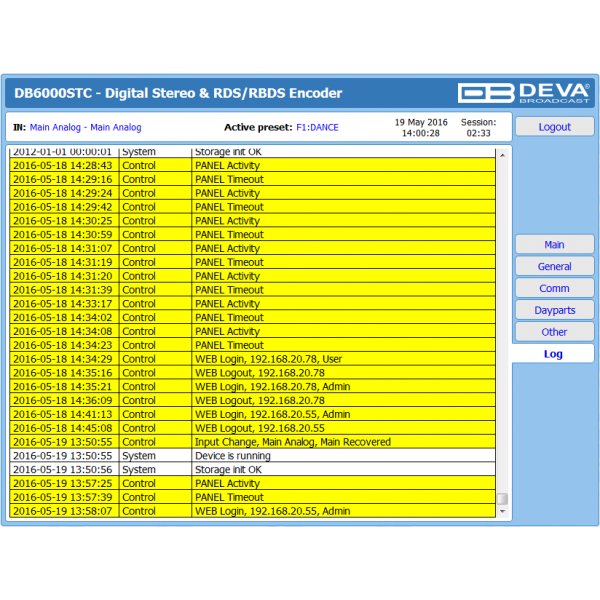Click 'Input Change, Main Analog, Main Recovered'
The image size is (600, 600).
293,442
